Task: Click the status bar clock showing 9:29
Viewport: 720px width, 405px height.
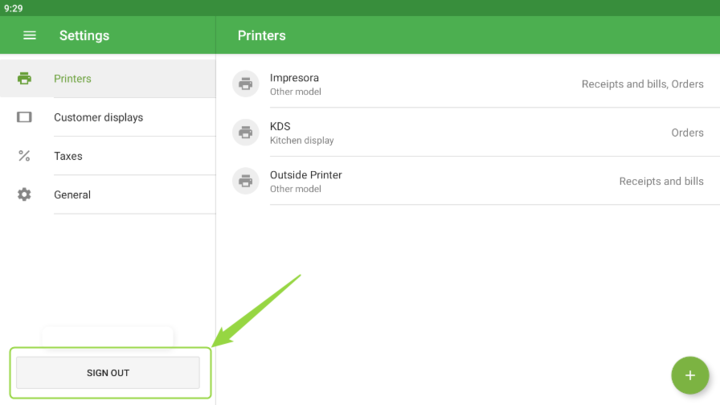Action: click(13, 8)
